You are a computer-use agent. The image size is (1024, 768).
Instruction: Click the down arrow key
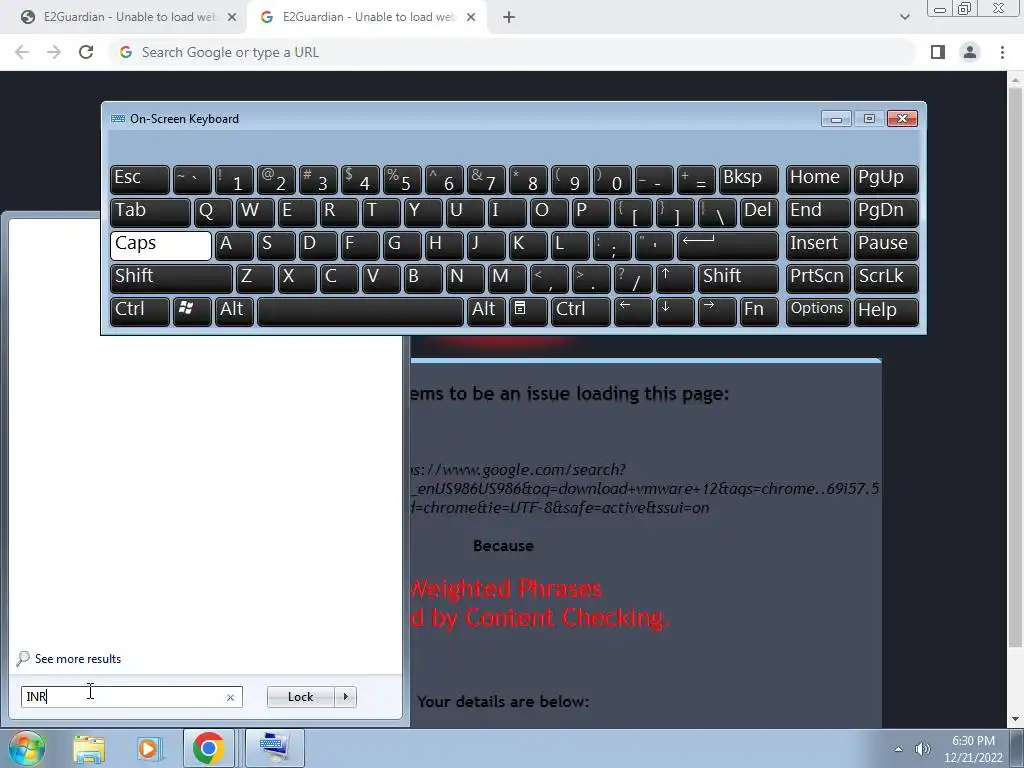tap(675, 311)
